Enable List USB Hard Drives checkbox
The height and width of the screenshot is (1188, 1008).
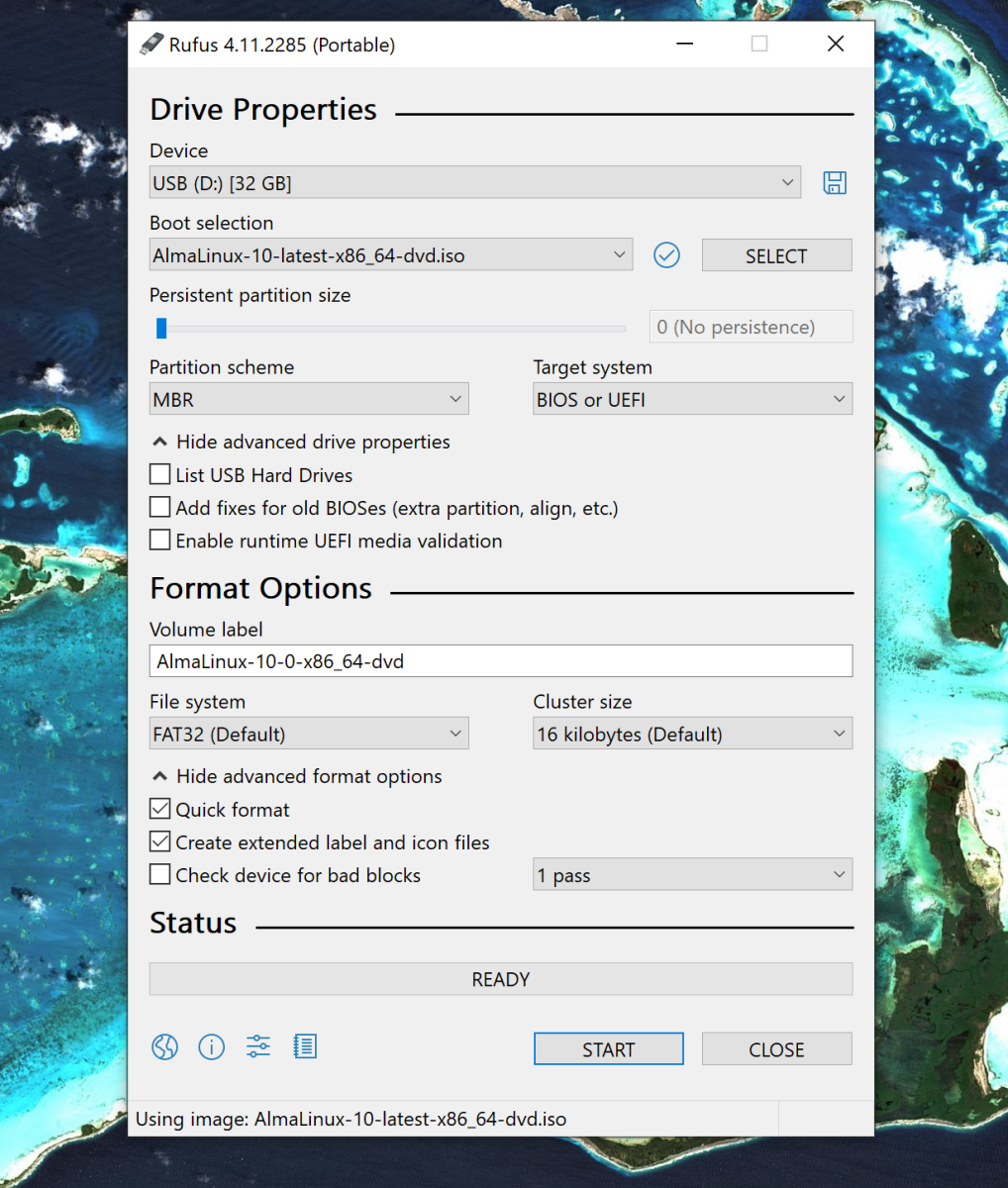pos(160,475)
